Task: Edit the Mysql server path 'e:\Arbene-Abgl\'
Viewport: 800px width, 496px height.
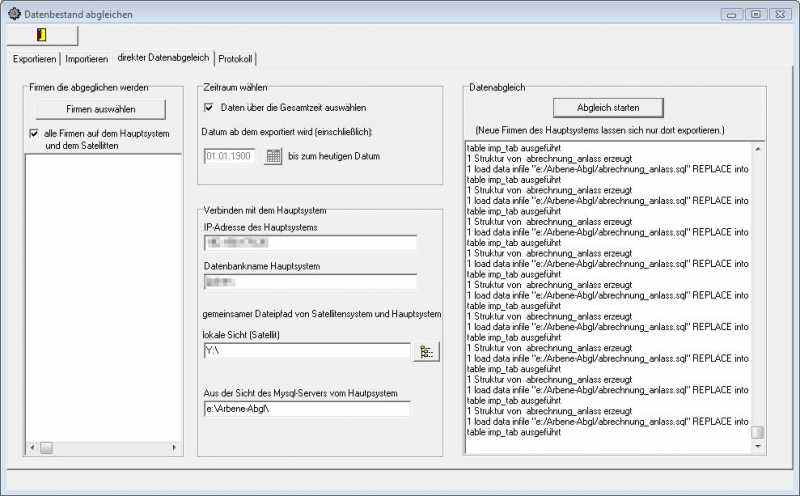Action: (305, 409)
